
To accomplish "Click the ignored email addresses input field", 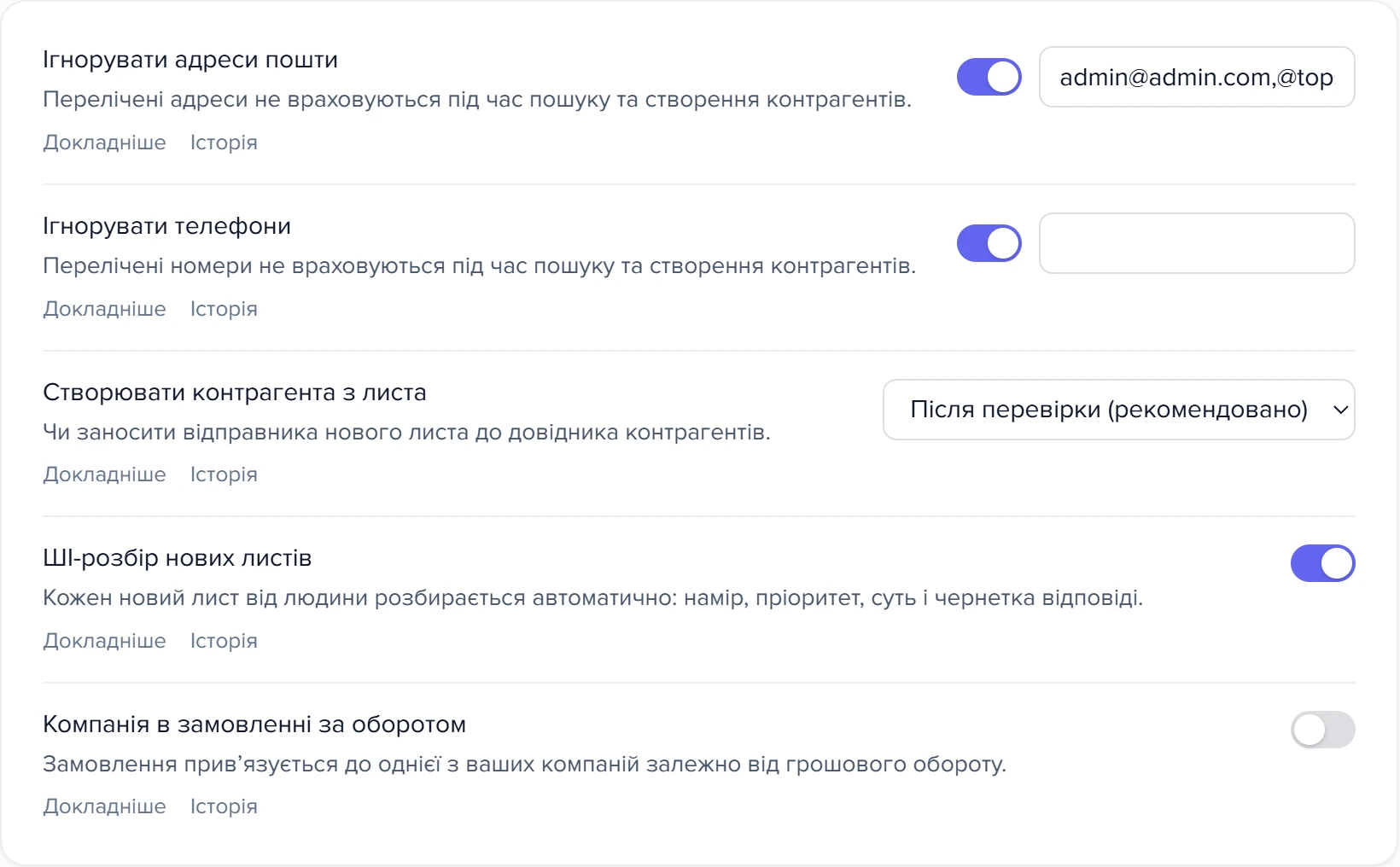I will pyautogui.click(x=1197, y=77).
